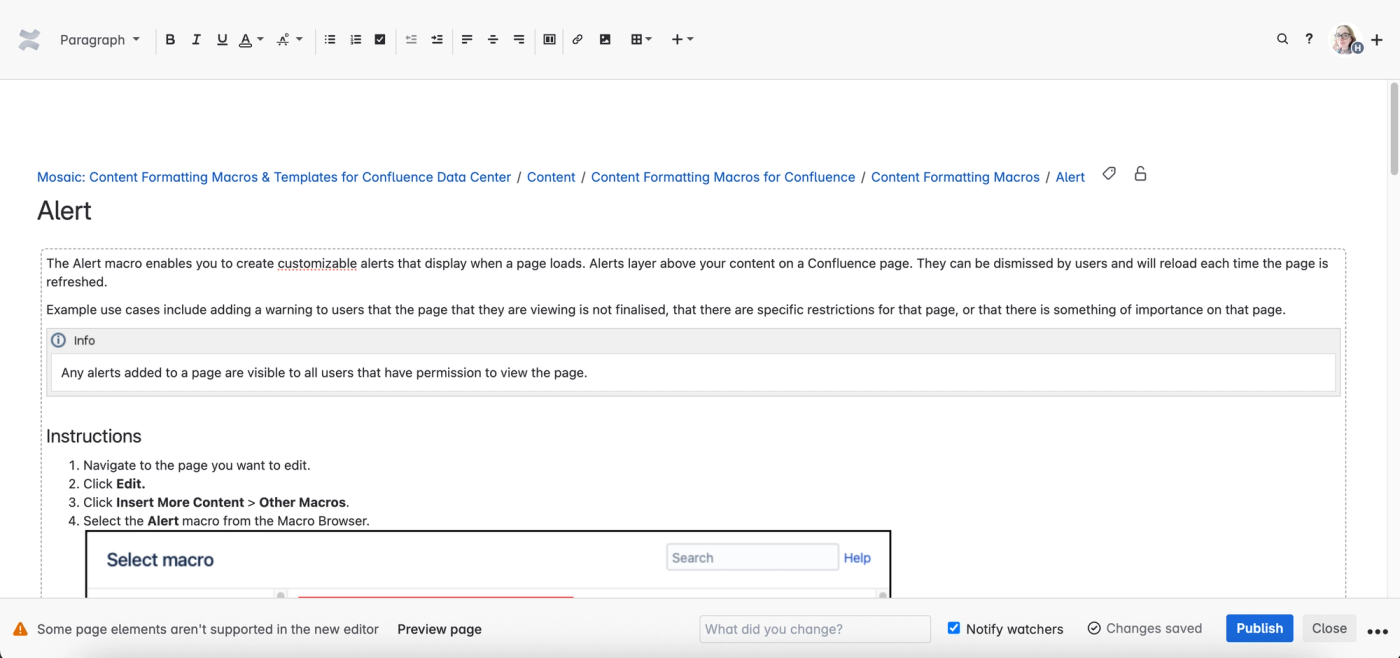
Task: Open the page labels tag icon
Action: click(x=1109, y=174)
